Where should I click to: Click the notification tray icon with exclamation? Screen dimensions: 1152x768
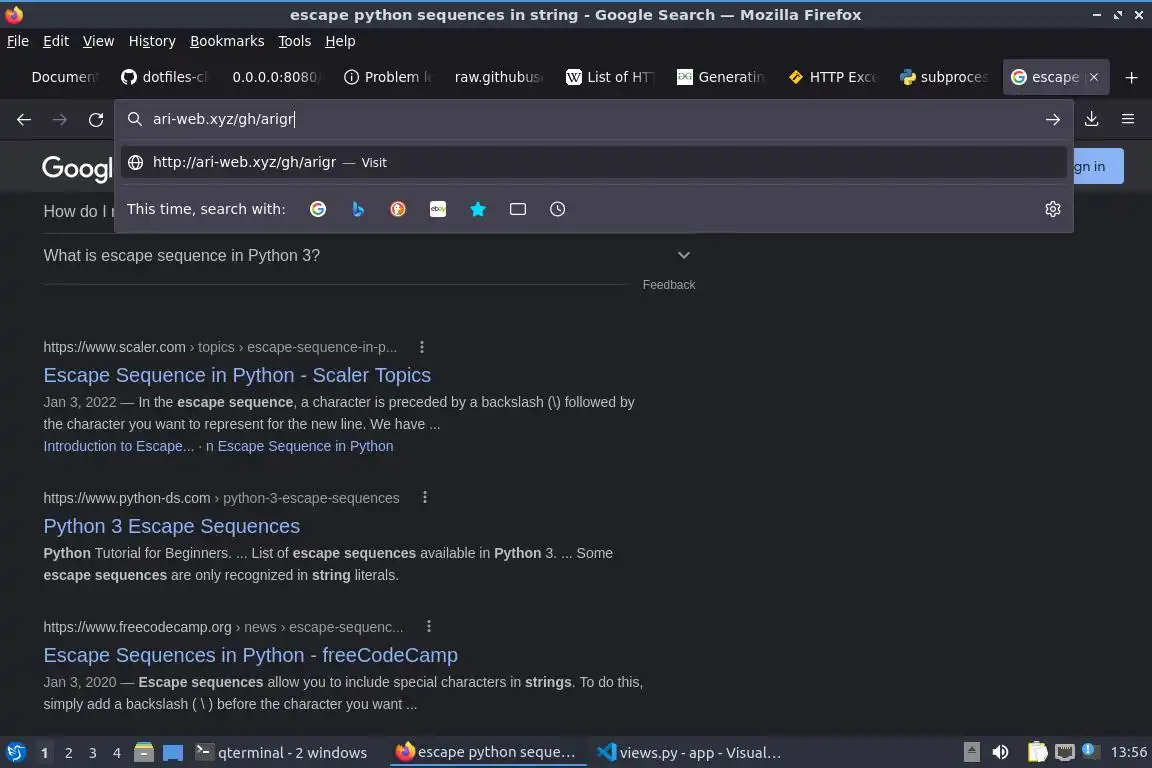(1090, 751)
